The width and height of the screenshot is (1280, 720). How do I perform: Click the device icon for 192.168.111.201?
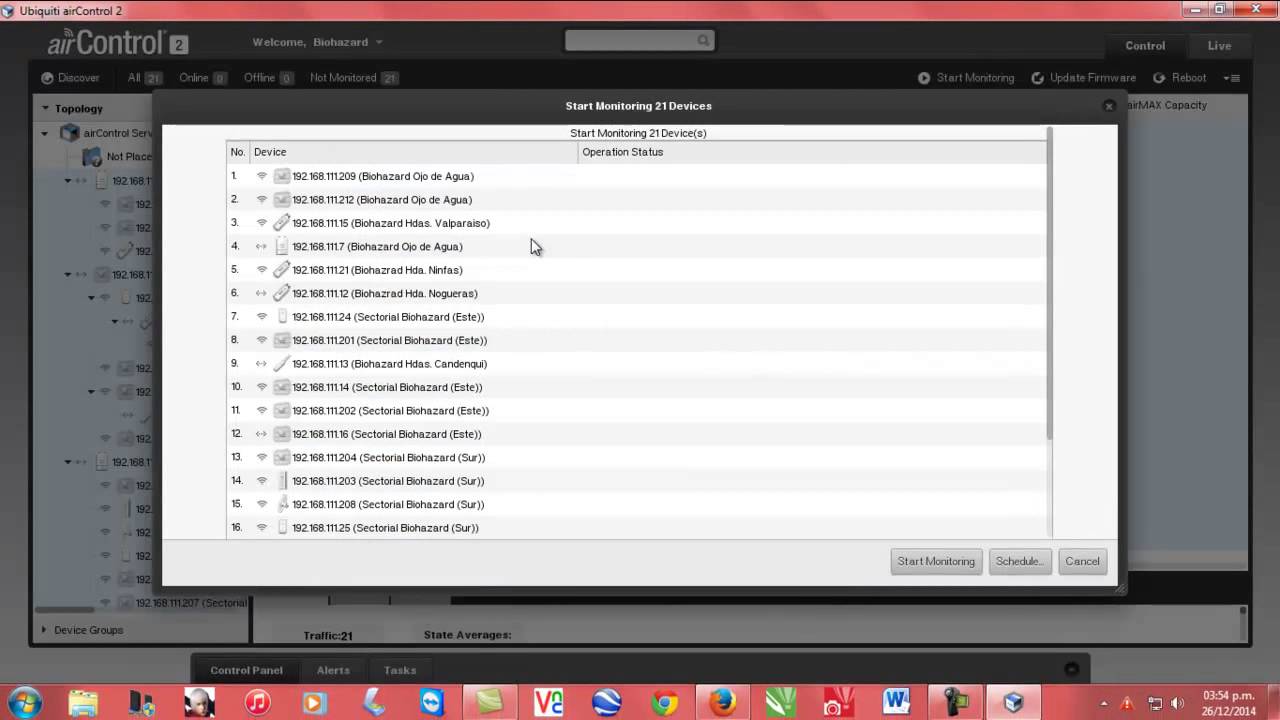click(x=282, y=340)
